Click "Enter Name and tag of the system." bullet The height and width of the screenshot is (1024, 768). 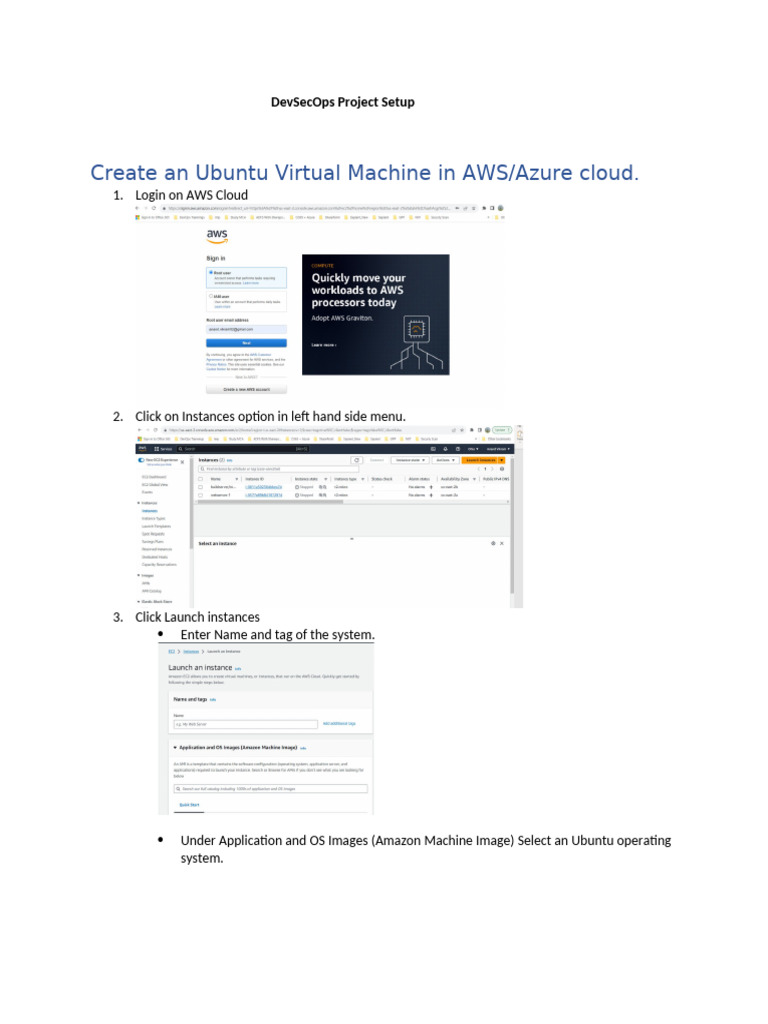pos(278,635)
